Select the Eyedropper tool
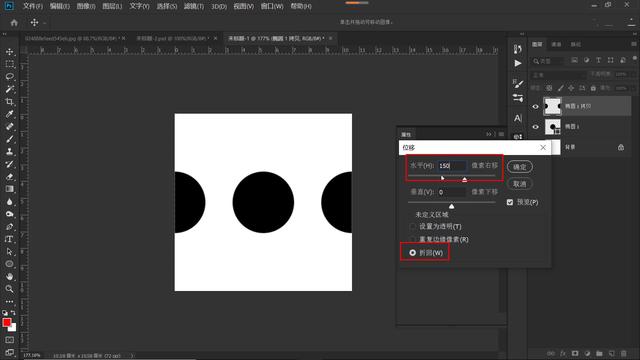This screenshot has height=360, width=640. [9, 114]
